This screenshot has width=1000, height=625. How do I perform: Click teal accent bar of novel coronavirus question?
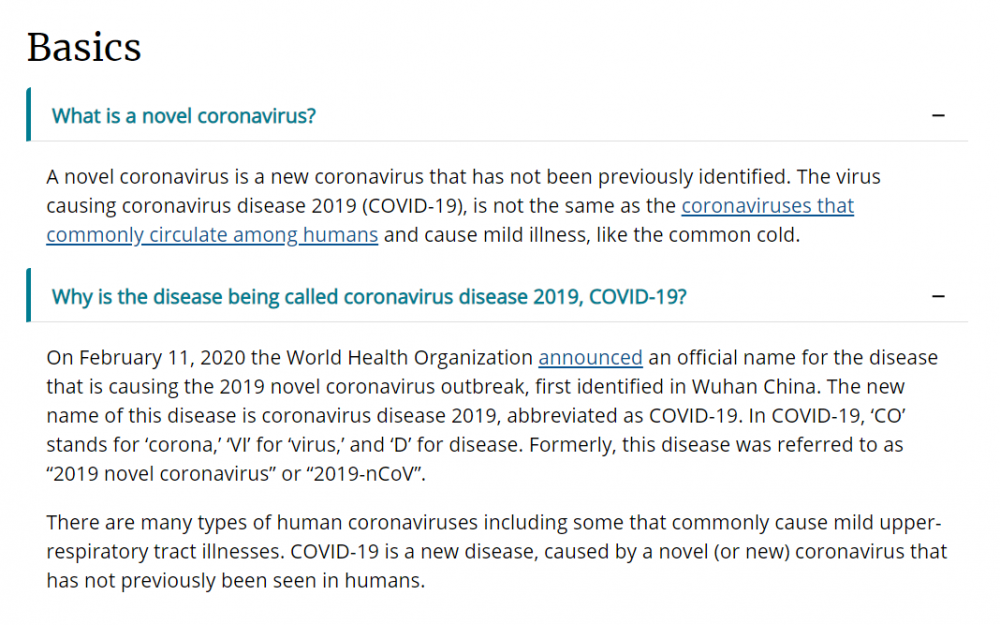tap(29, 115)
